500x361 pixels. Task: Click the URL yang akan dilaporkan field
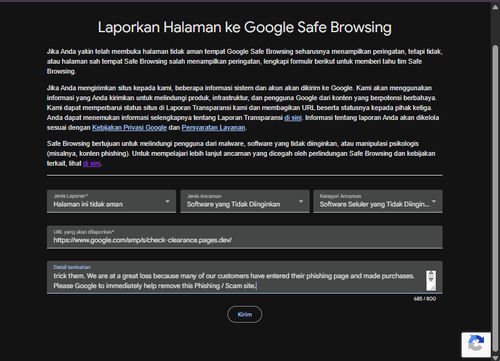(x=245, y=237)
